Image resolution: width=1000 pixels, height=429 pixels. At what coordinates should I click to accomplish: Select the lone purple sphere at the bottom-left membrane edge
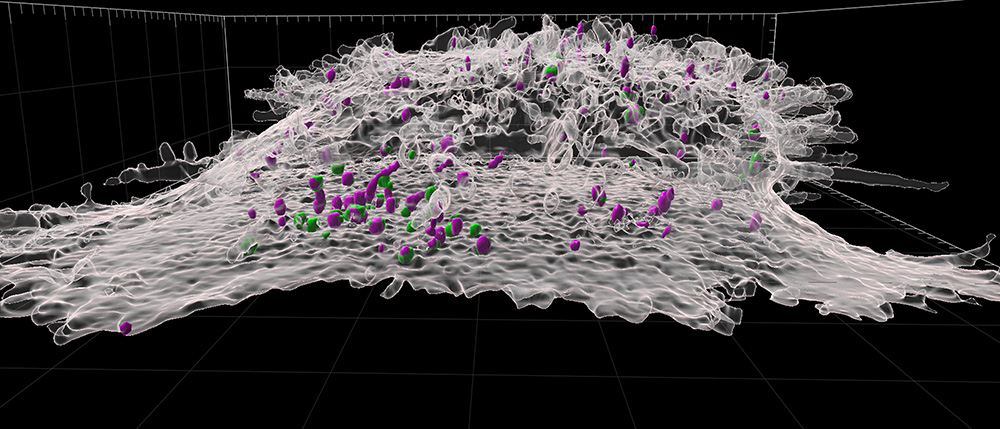tap(126, 328)
